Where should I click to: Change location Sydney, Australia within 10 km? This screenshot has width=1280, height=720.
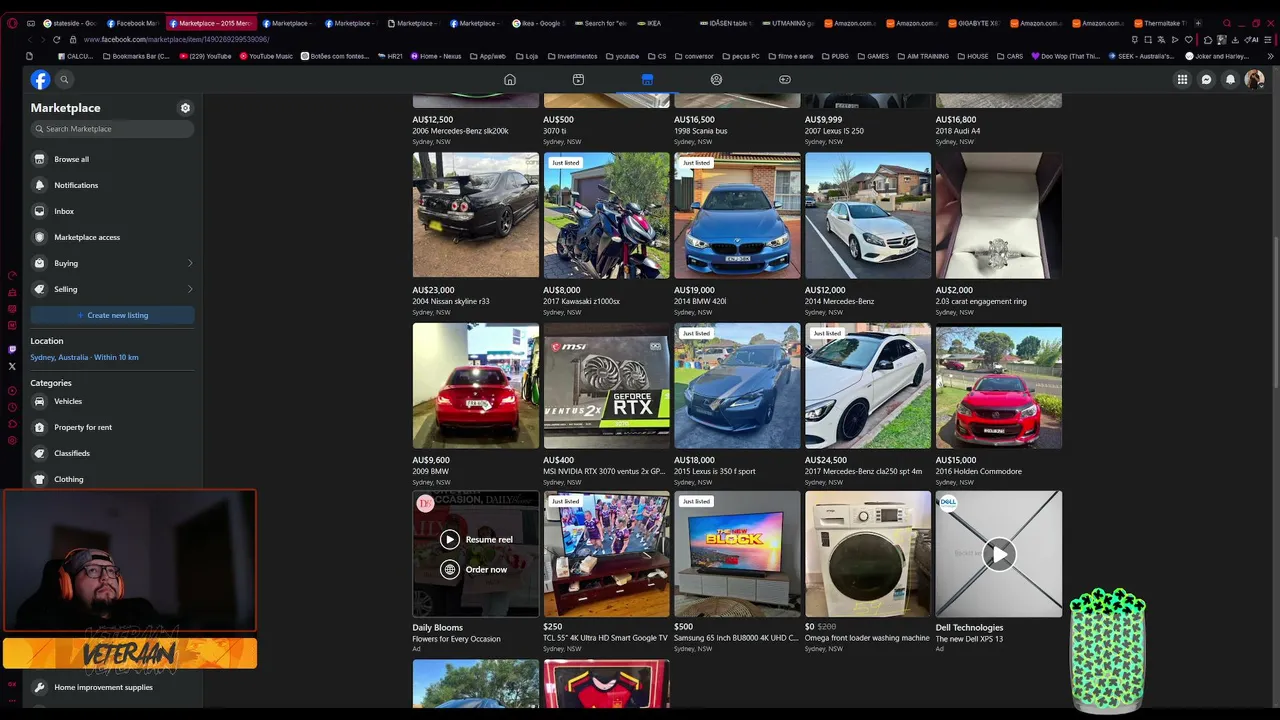[x=84, y=357]
